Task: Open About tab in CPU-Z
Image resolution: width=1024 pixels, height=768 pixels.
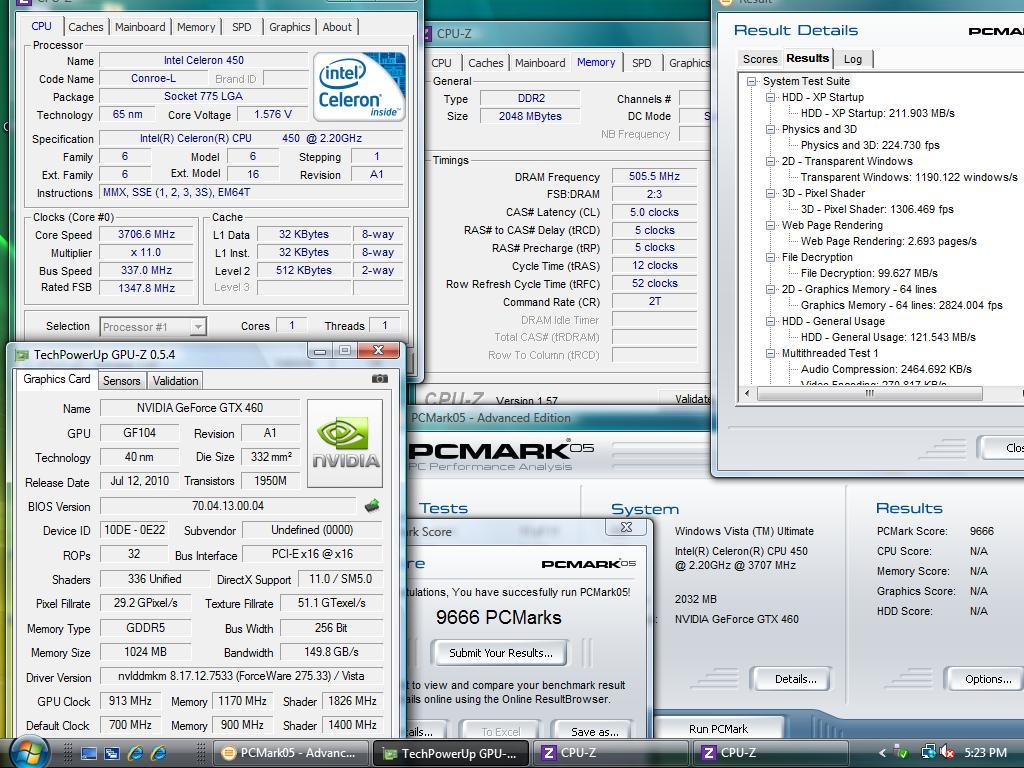Action: (x=337, y=27)
